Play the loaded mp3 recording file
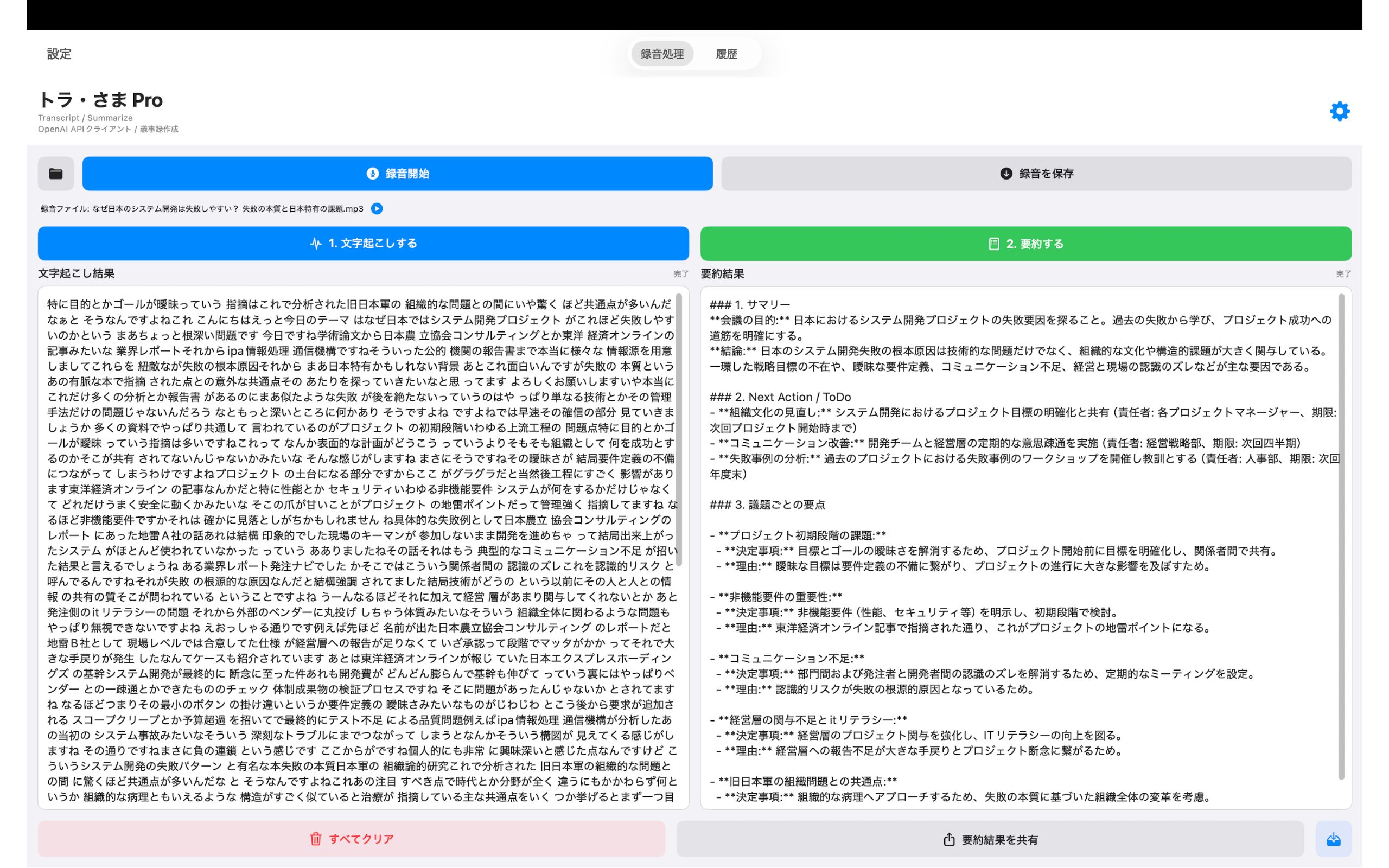Viewport: 1389px width, 868px height. click(x=377, y=208)
